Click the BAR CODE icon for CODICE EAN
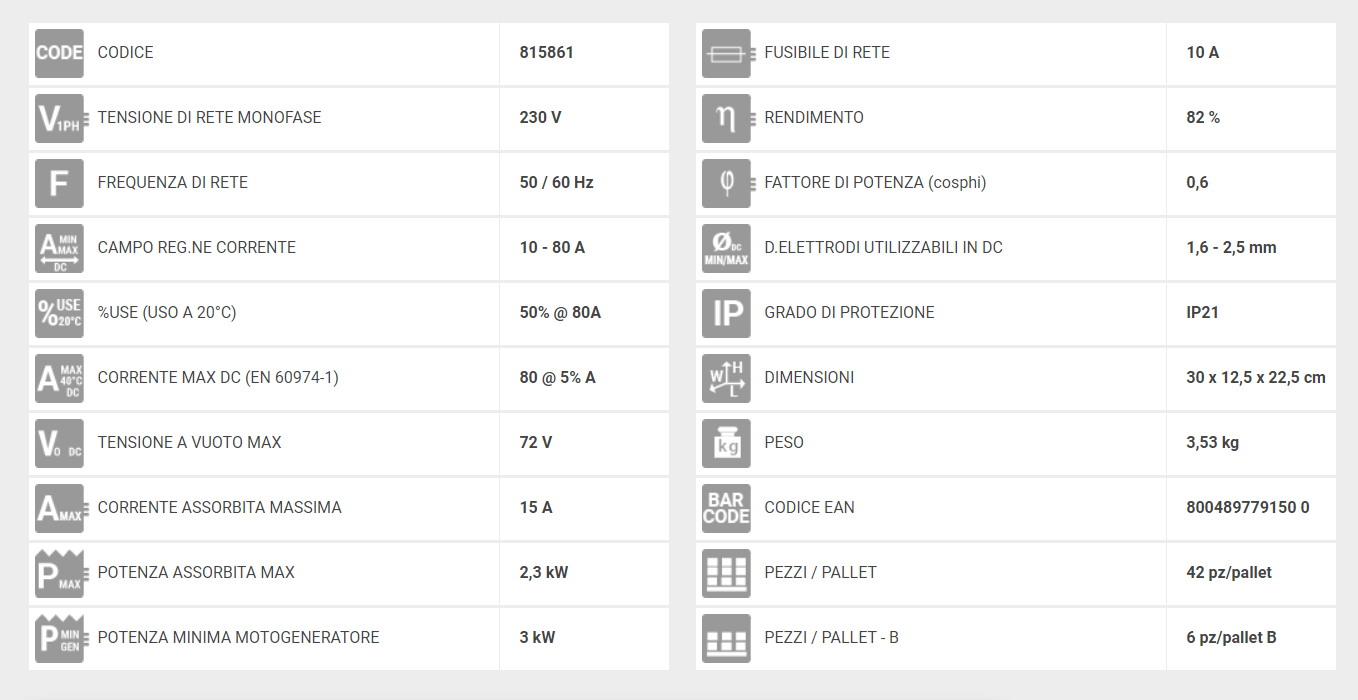1358x700 pixels. click(x=726, y=508)
